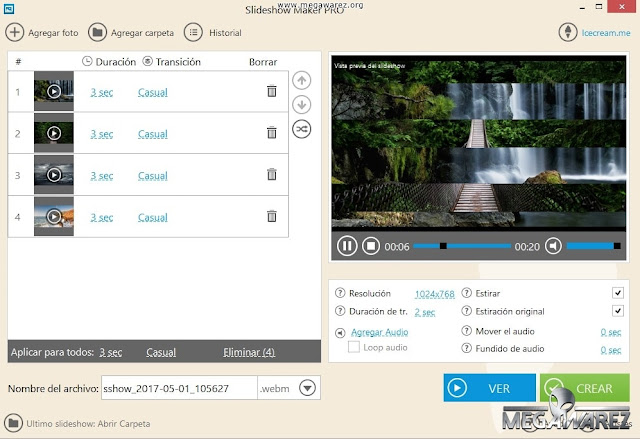Delete slide 2 with its trash icon
Viewport: 640px width, 439px height.
pyautogui.click(x=272, y=133)
